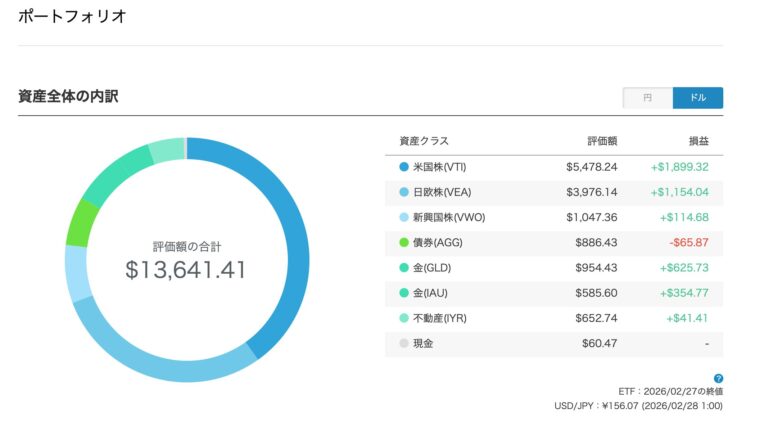Click the VTI blue legend dot
Screen dimensions: 760x435
tap(403, 167)
